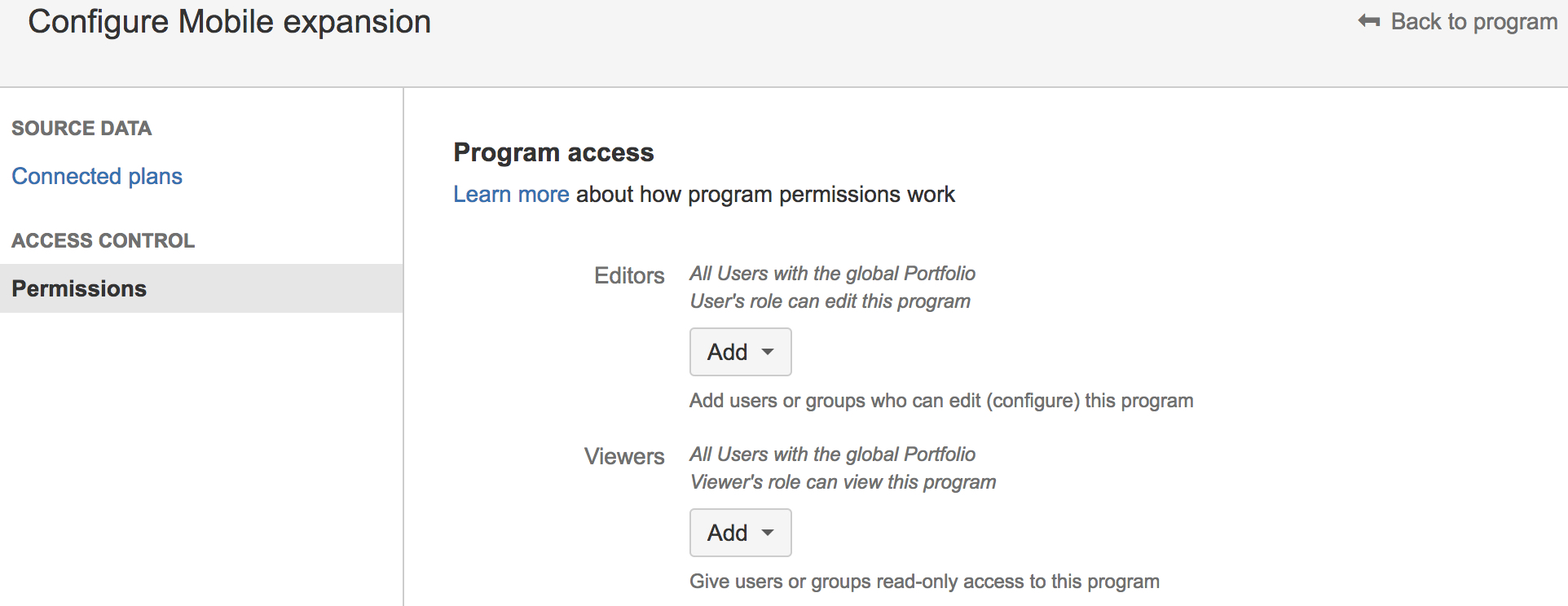
Task: Open the Add dropdown for Editors
Action: pos(740,352)
